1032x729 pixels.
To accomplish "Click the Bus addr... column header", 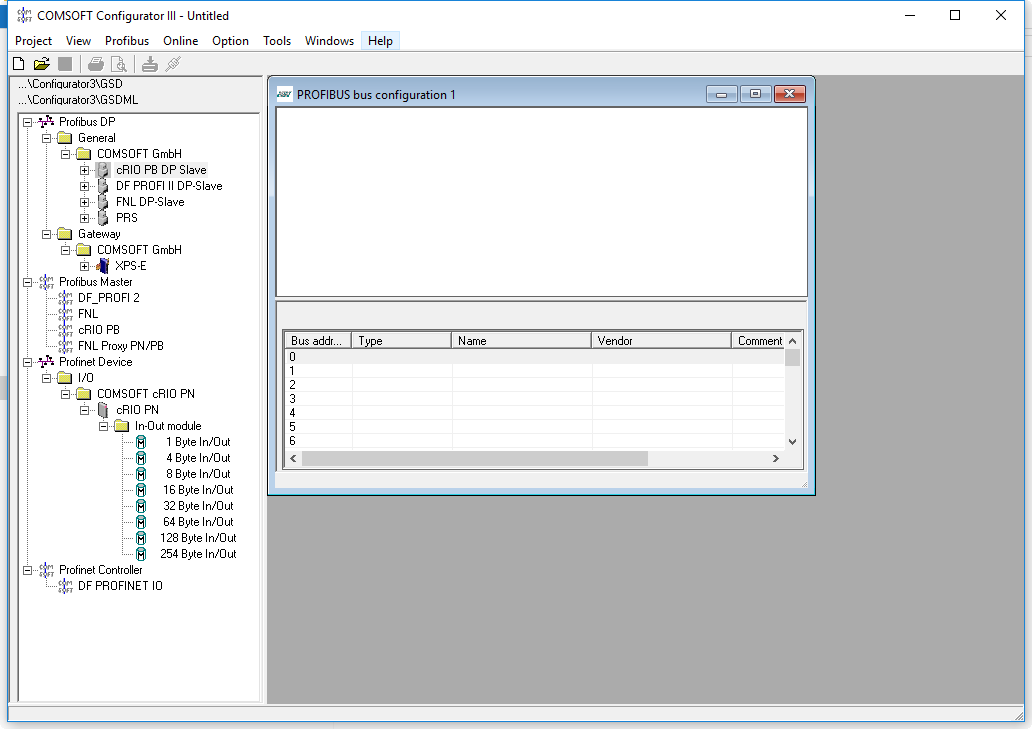I will pos(318,341).
